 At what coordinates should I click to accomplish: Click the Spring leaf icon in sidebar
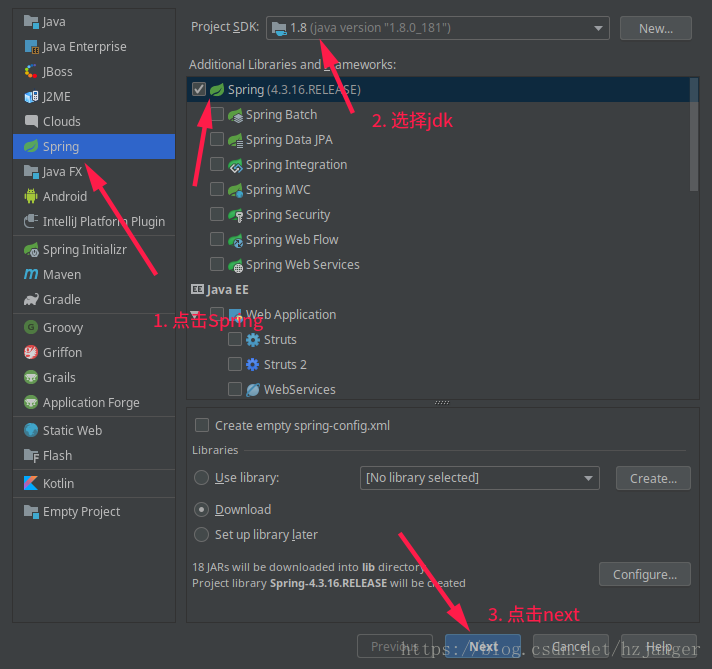(x=31, y=146)
